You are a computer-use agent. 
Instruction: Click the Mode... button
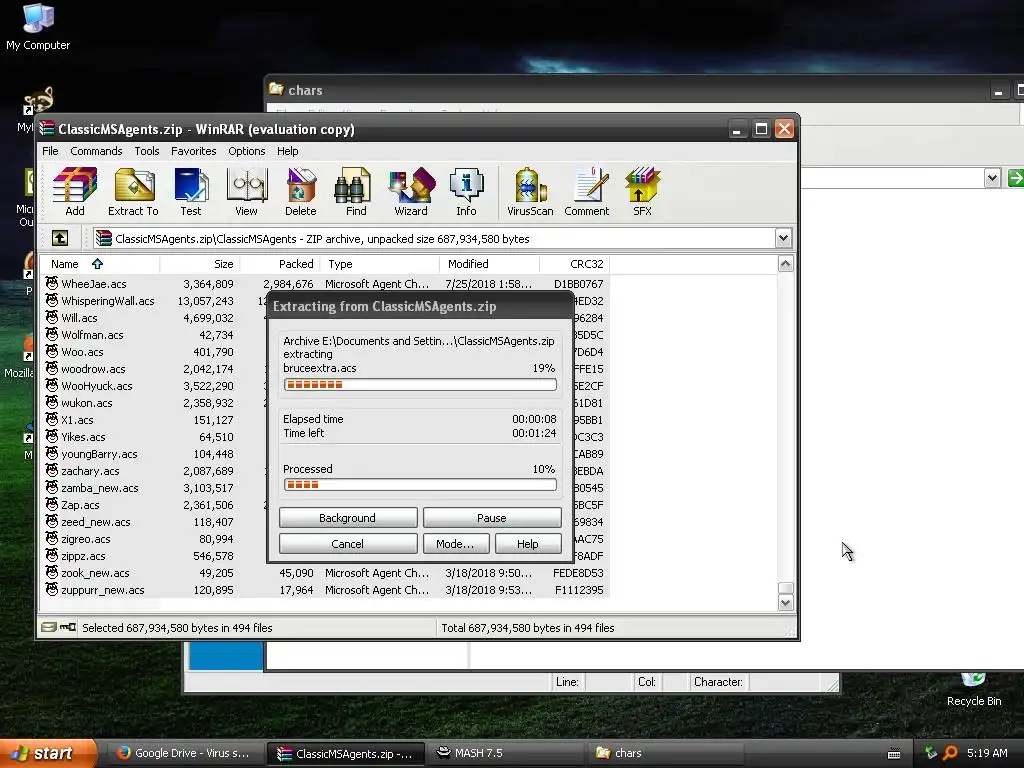(456, 544)
